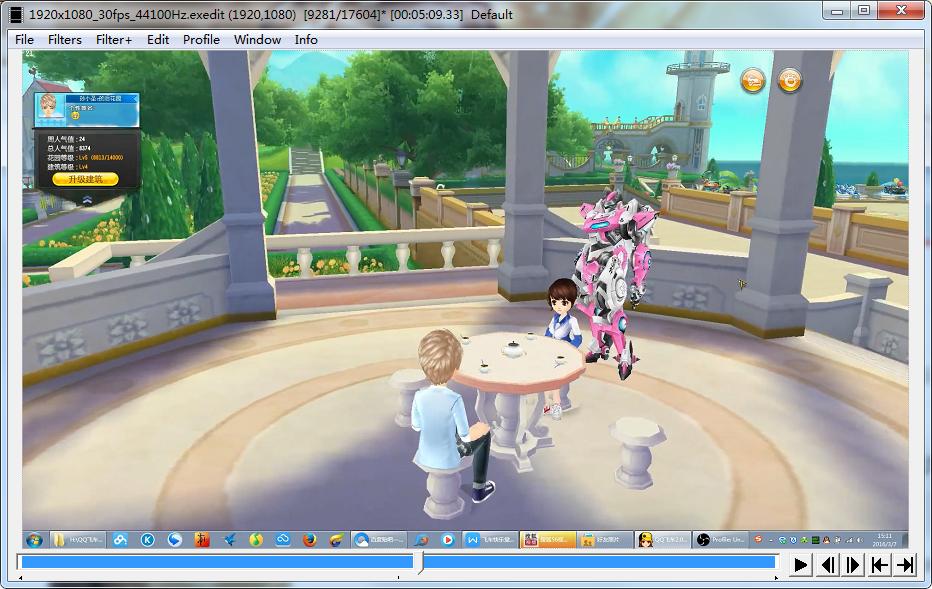Jump to the first frame
This screenshot has width=932, height=589.
(x=879, y=565)
